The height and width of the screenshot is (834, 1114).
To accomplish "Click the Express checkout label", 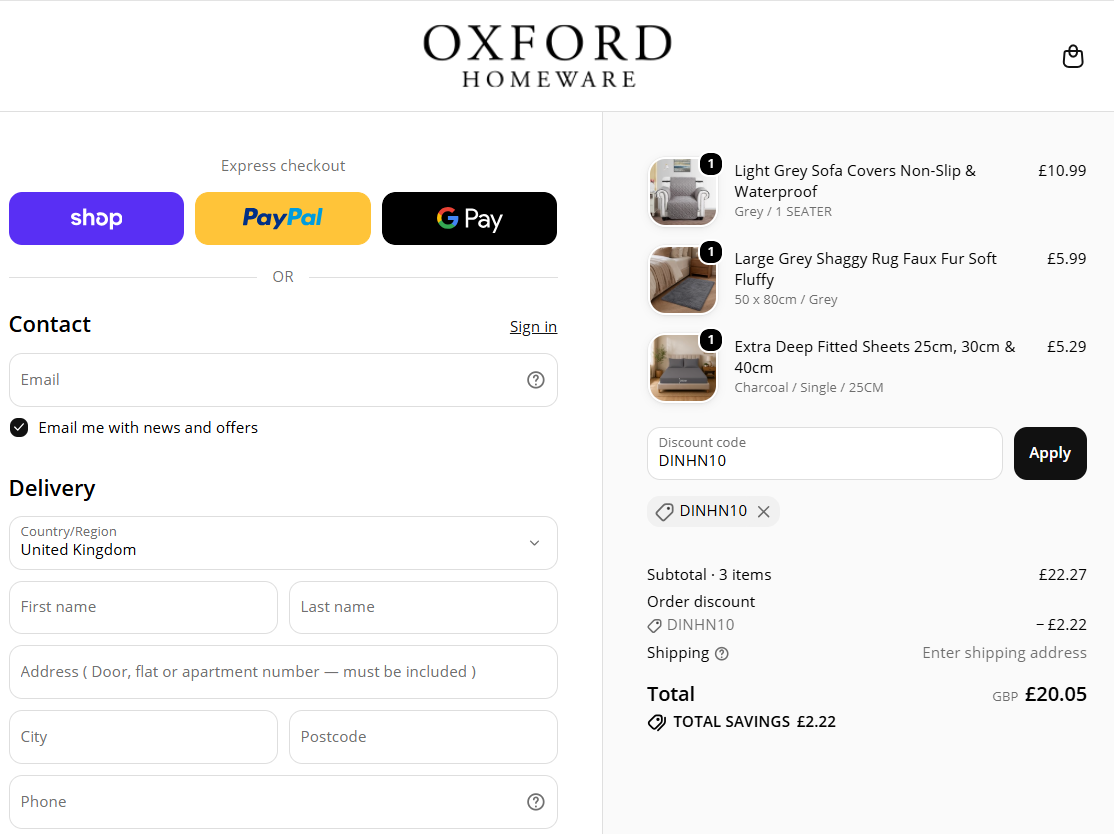I will pyautogui.click(x=283, y=166).
